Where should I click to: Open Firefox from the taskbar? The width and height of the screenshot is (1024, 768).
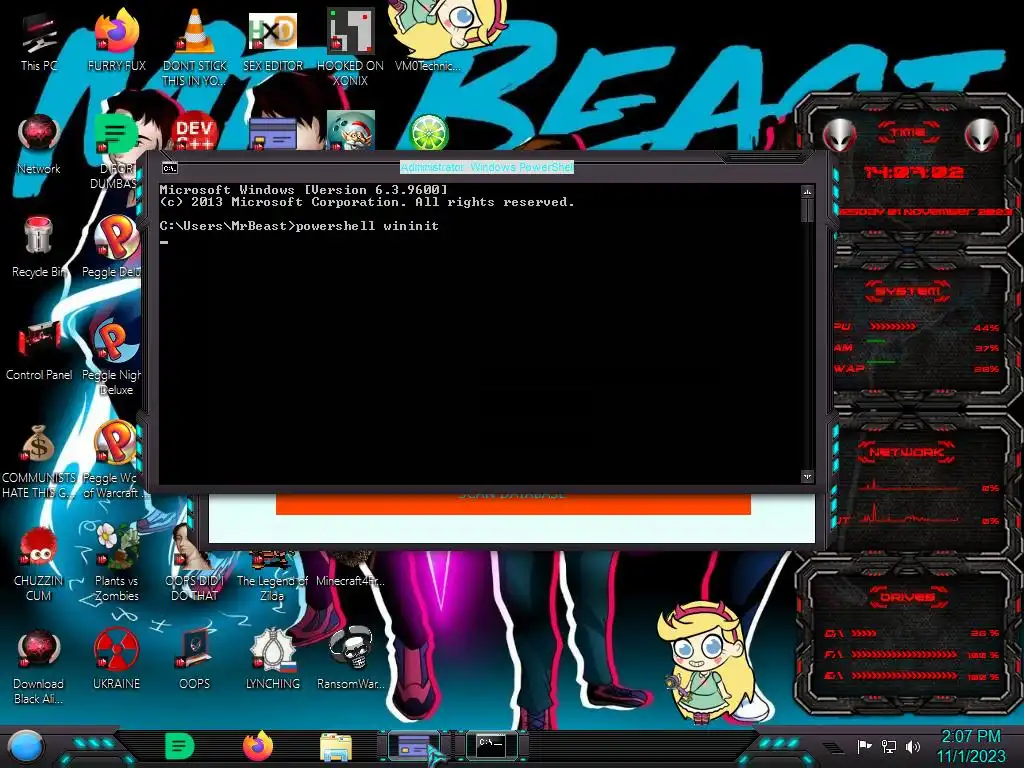click(x=258, y=746)
